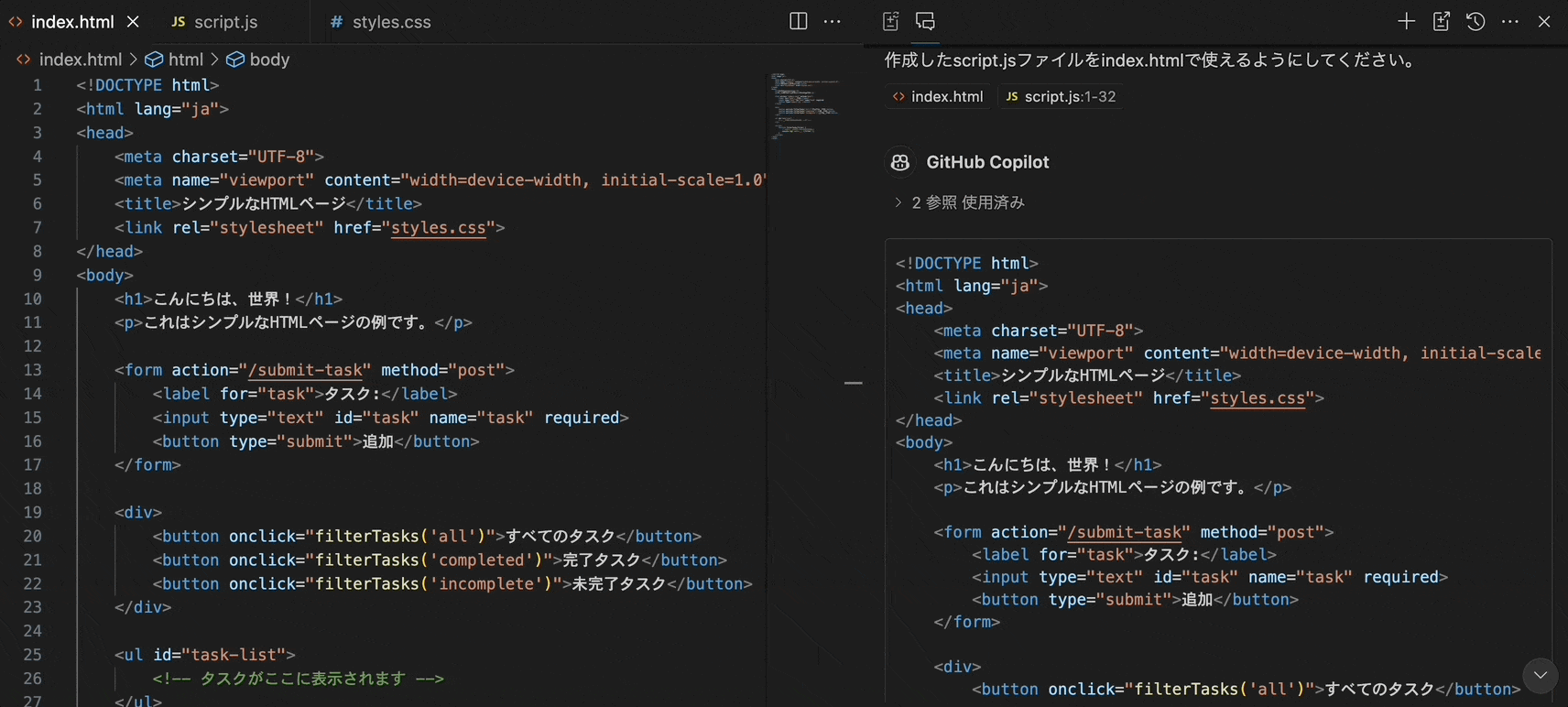Viewport: 1568px width, 707px height.
Task: Click the HTML comment on line 26
Action: point(298,679)
